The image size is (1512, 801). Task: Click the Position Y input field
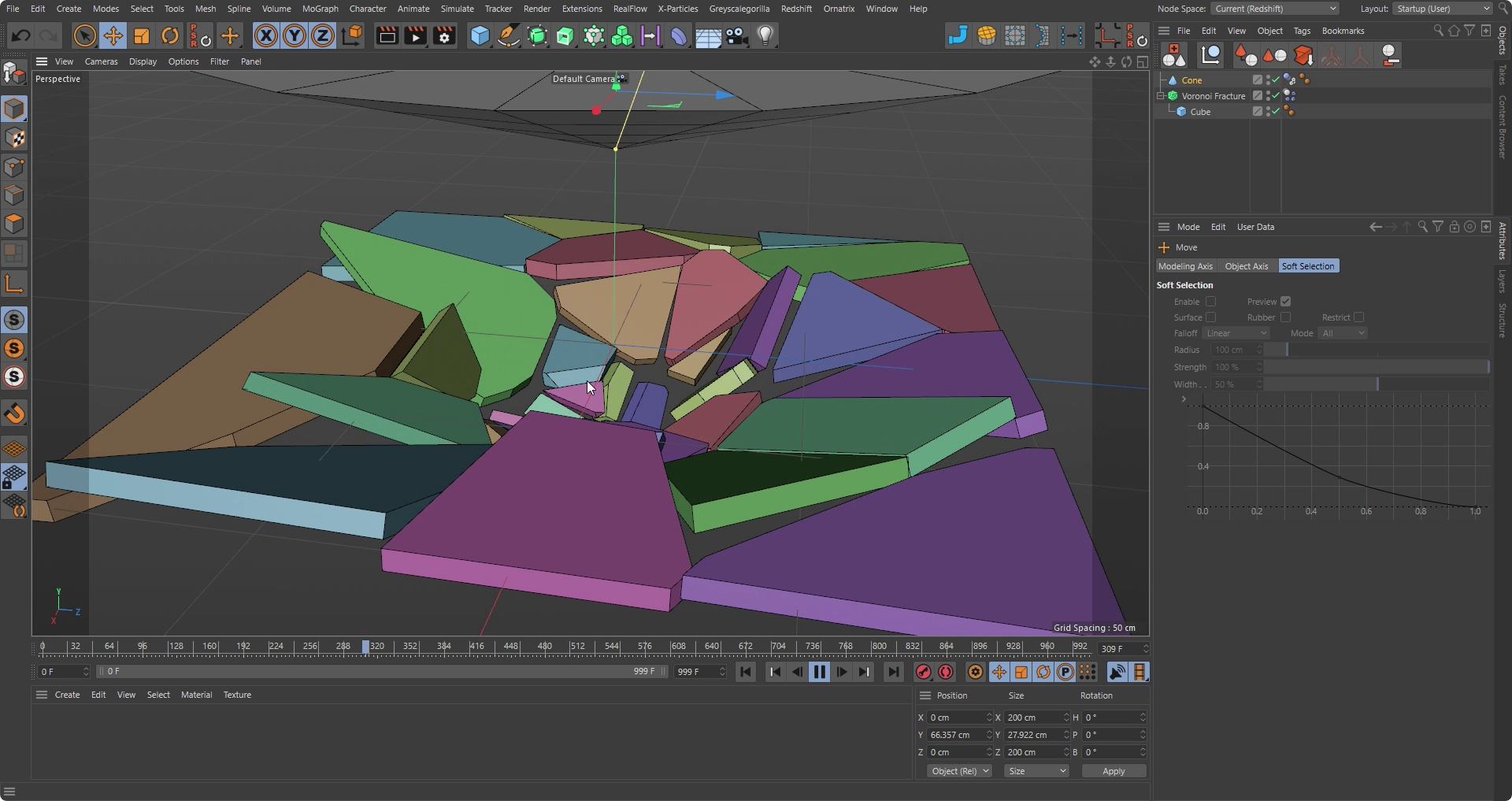[x=956, y=735]
